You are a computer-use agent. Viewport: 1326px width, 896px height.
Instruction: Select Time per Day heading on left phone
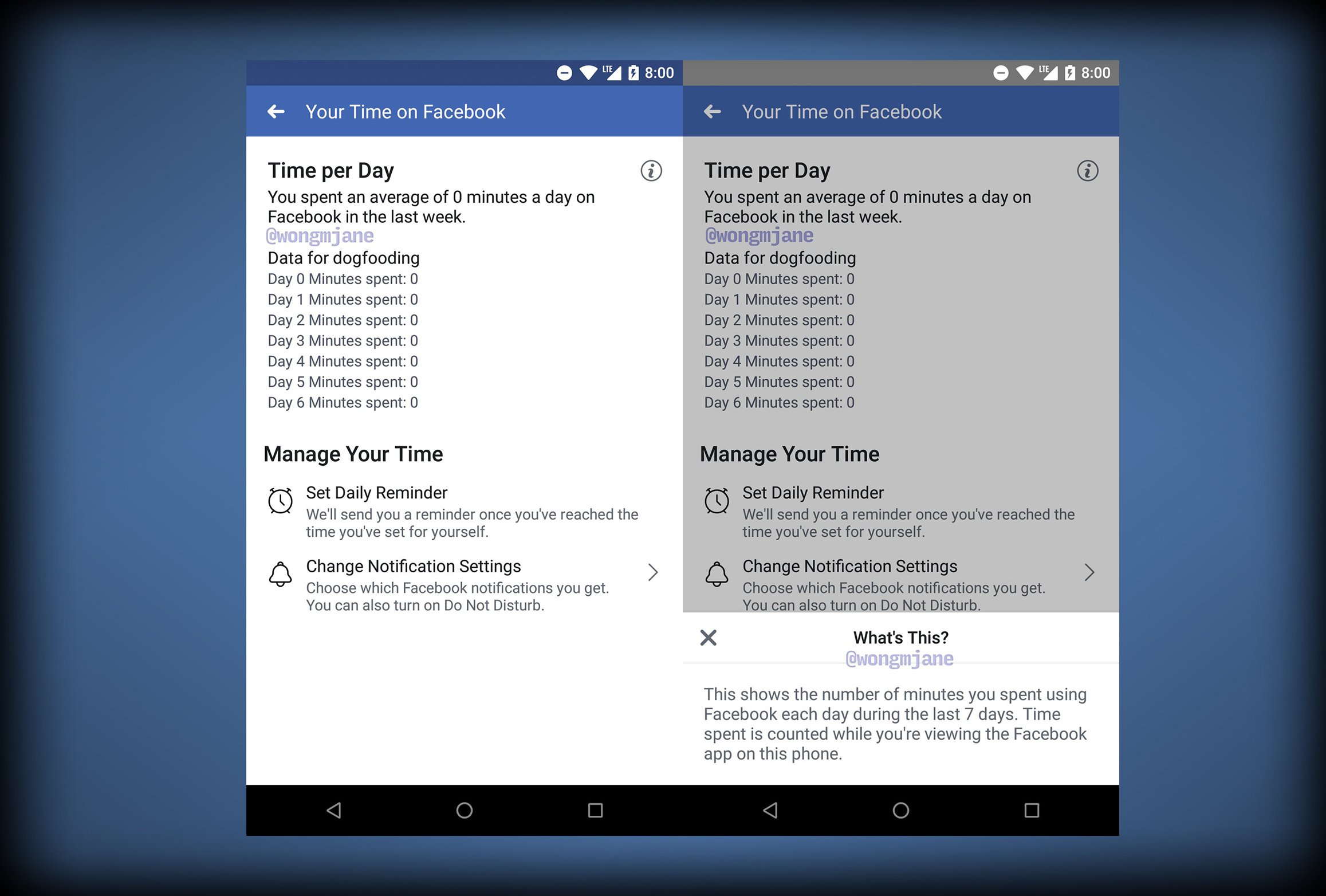[331, 171]
